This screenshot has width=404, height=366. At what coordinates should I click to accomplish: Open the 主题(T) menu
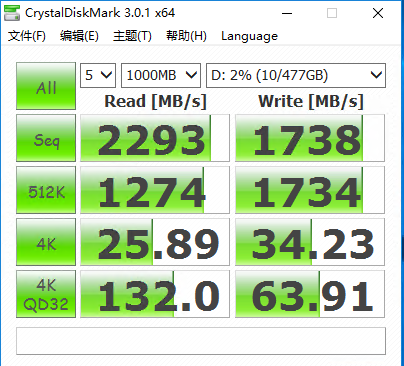click(132, 36)
